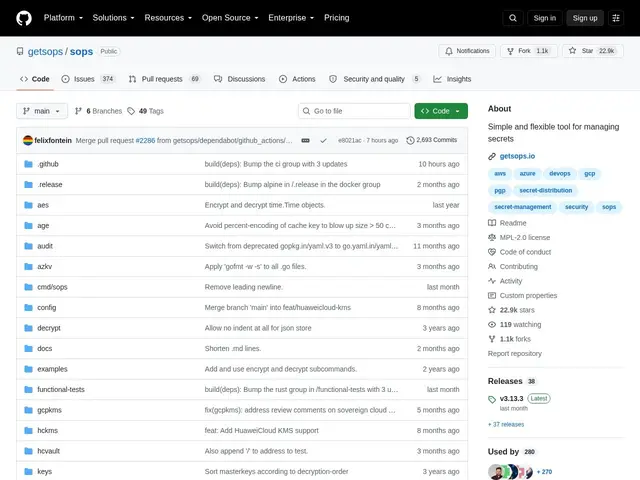Click Report repository
The height and width of the screenshot is (480, 640).
point(515,353)
